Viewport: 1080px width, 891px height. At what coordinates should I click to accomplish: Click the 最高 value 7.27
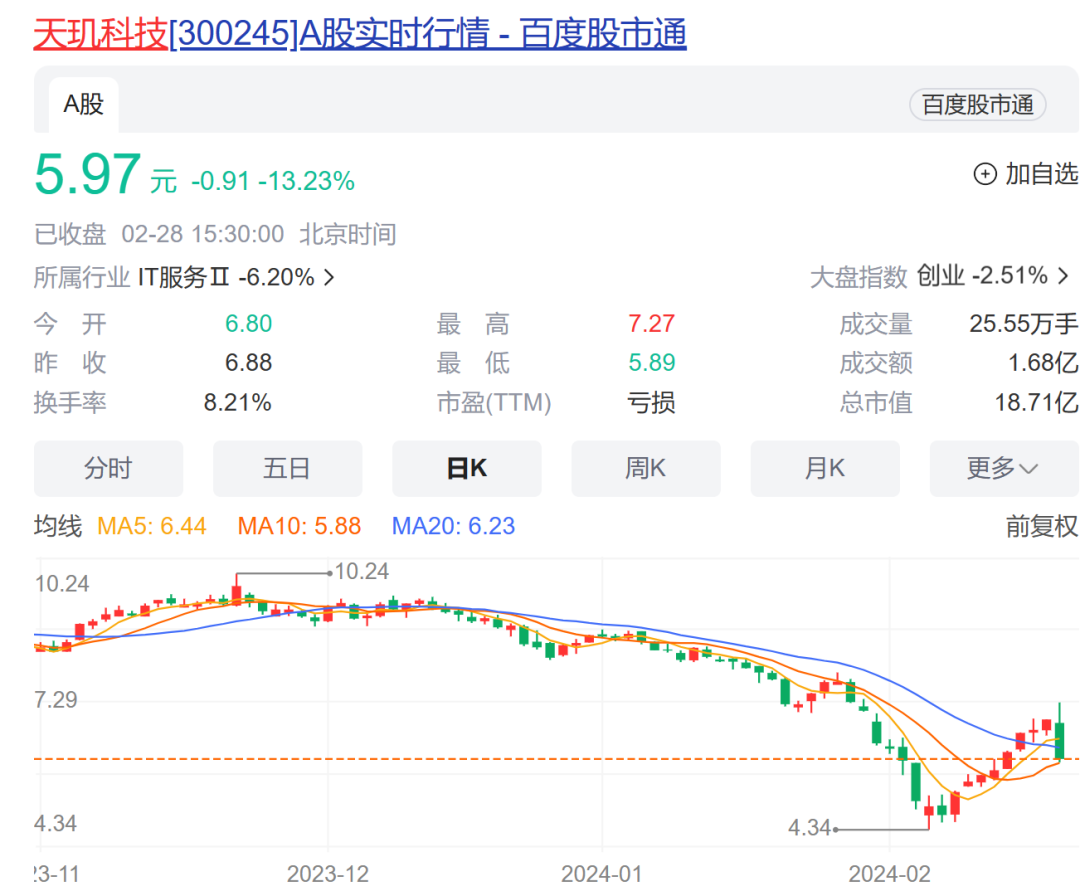coord(652,324)
